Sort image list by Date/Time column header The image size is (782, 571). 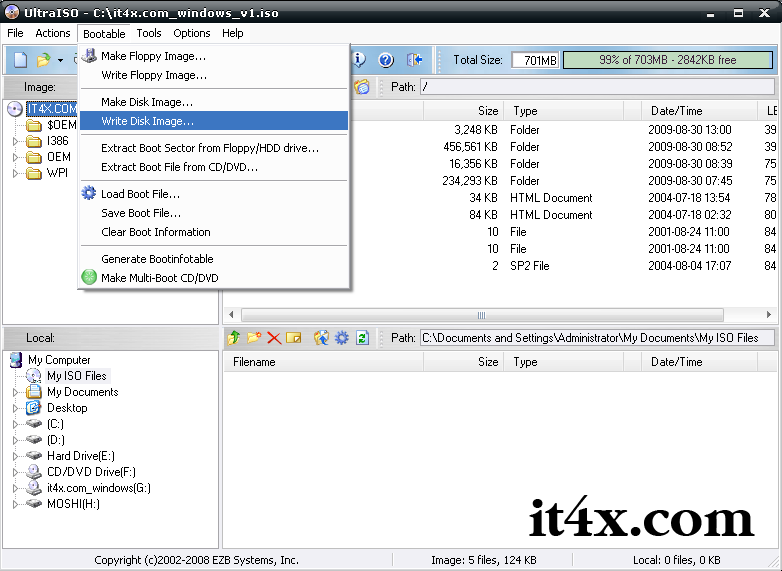tap(698, 111)
